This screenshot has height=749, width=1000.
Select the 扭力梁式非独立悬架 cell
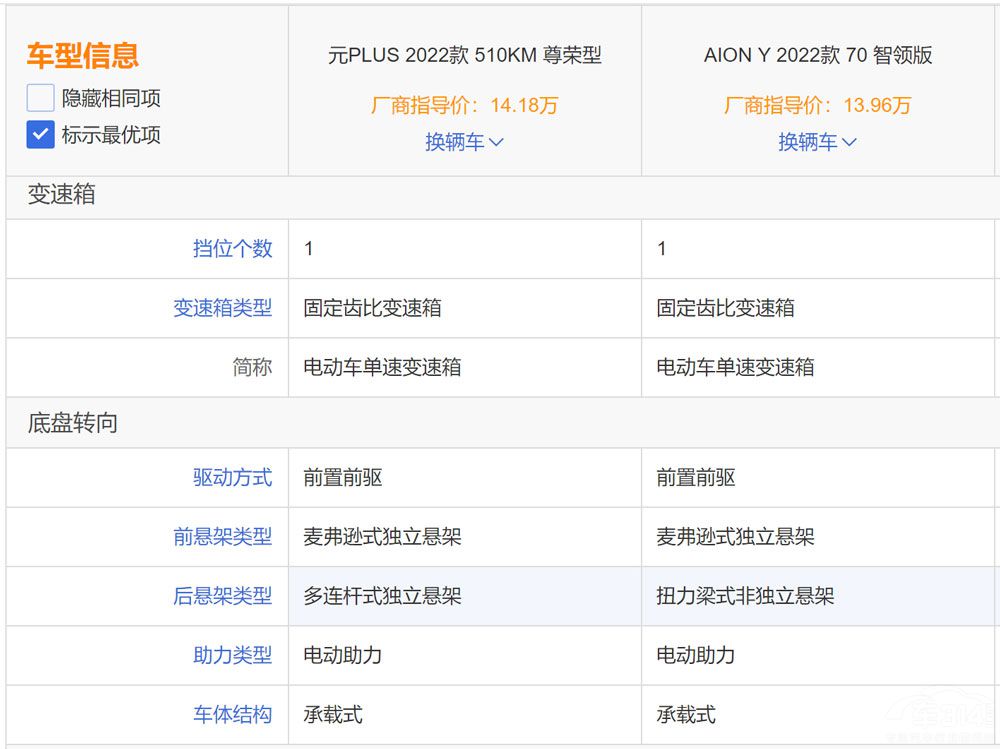tap(745, 597)
